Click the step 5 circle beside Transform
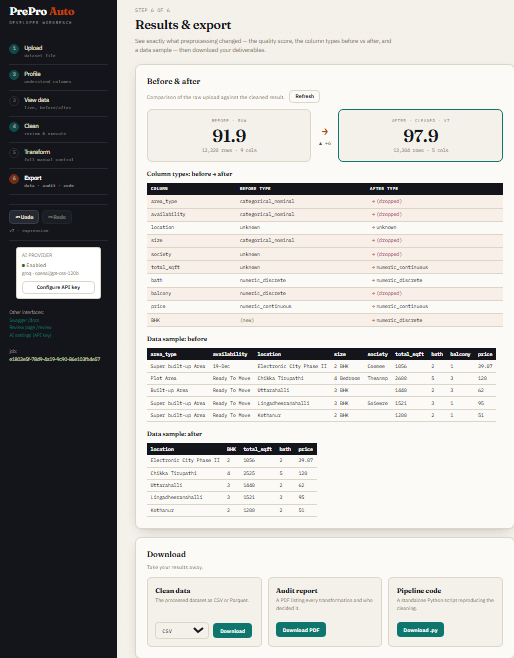 (14, 153)
